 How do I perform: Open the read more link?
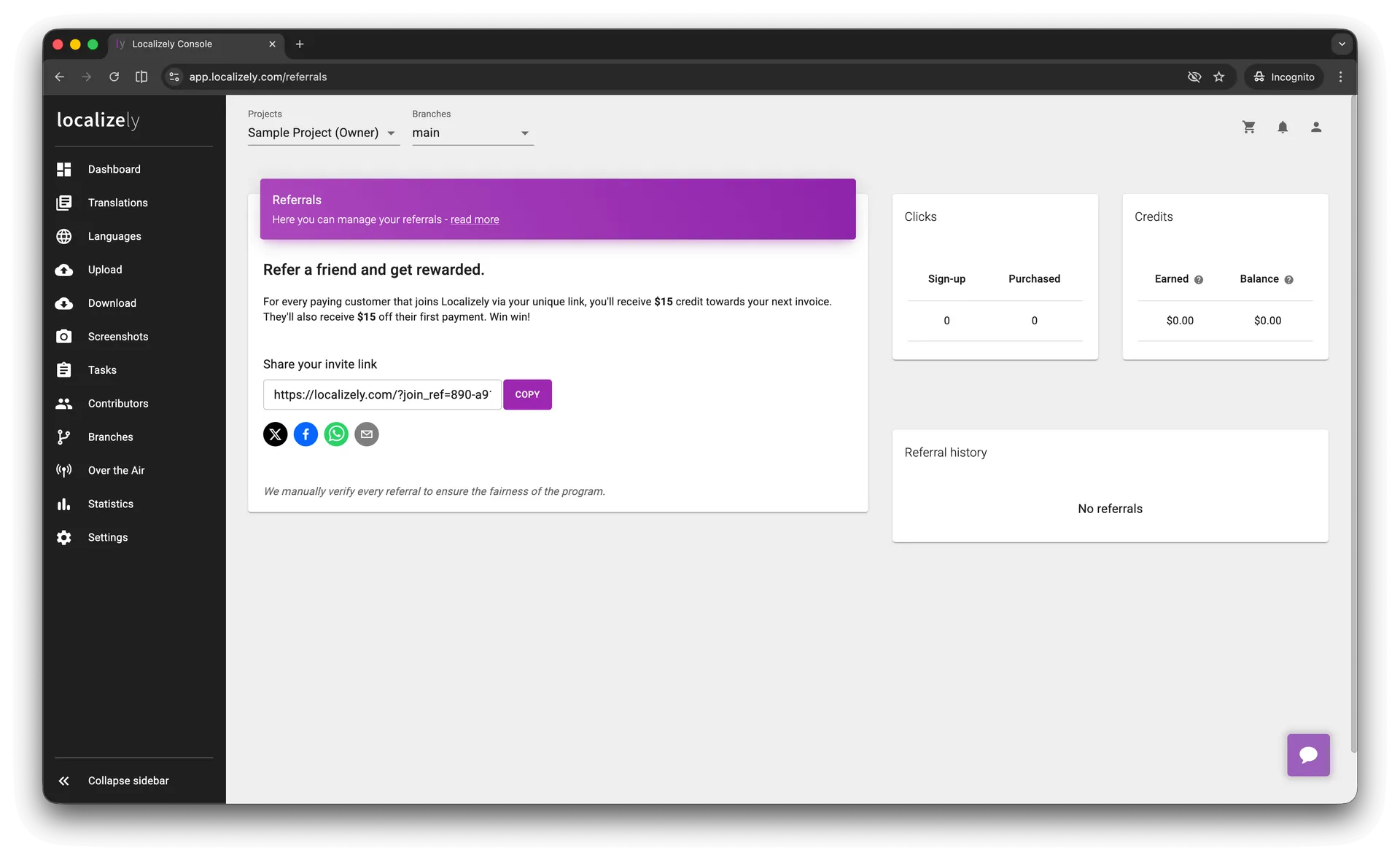pyautogui.click(x=475, y=219)
